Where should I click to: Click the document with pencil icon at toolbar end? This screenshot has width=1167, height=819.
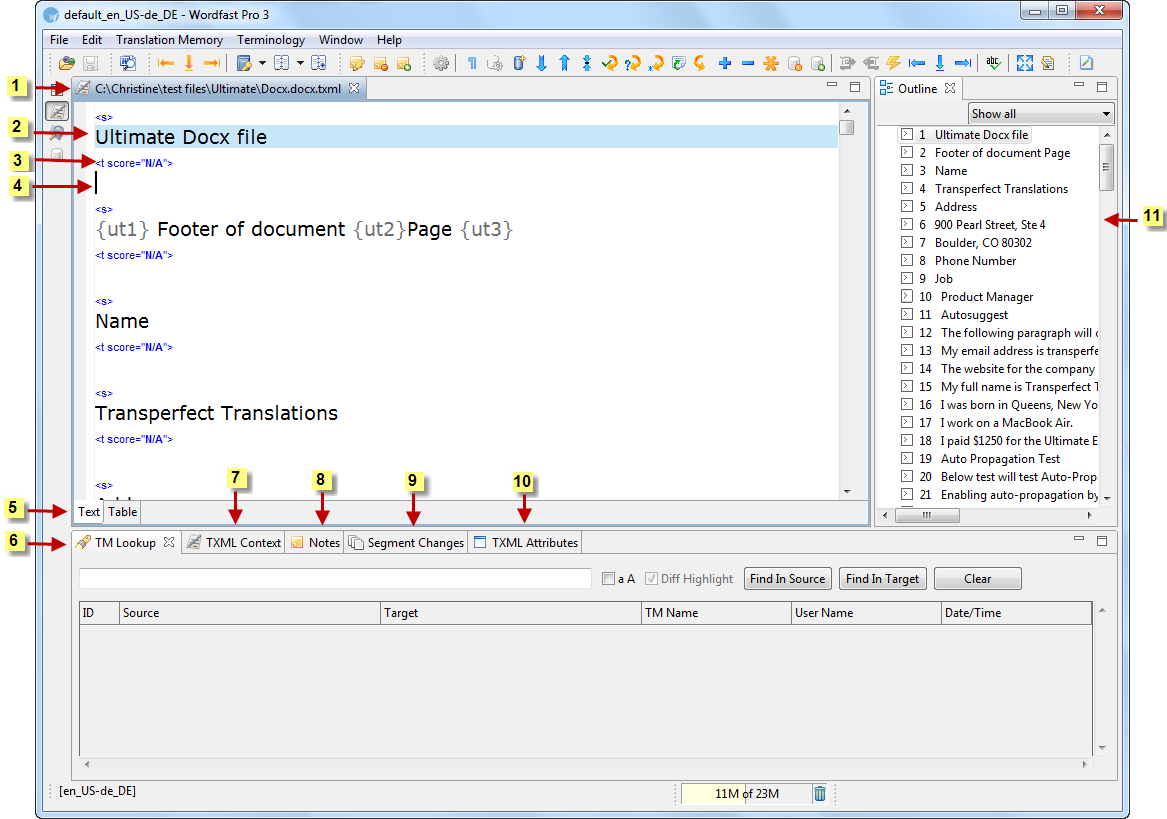(x=1086, y=63)
